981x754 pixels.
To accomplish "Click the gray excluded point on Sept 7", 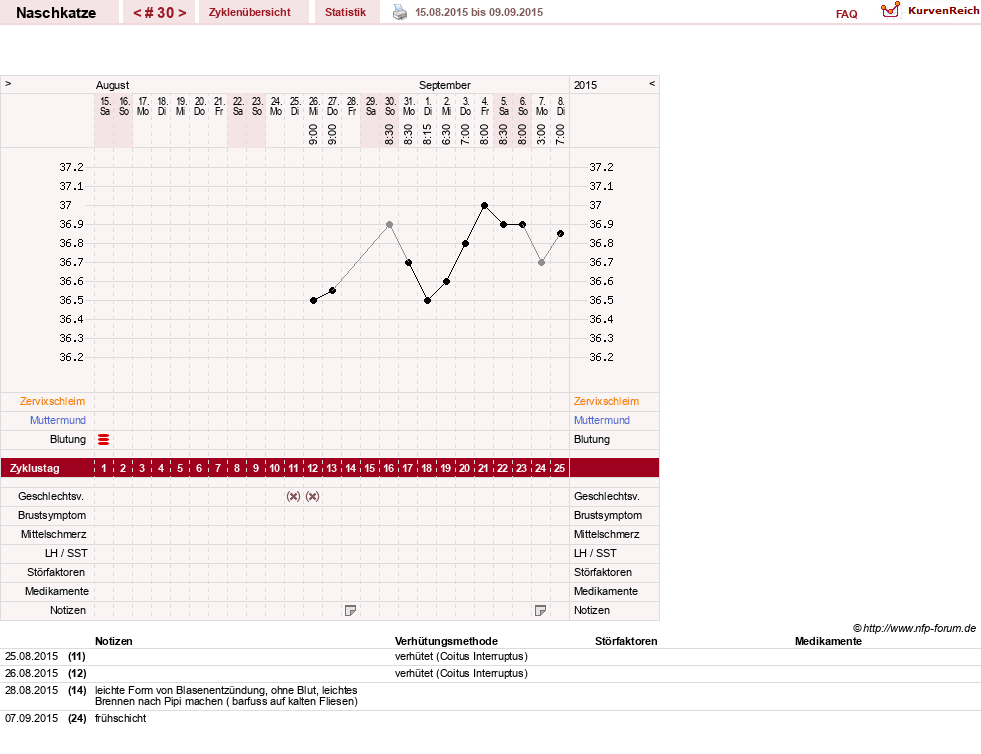I will point(541,262).
